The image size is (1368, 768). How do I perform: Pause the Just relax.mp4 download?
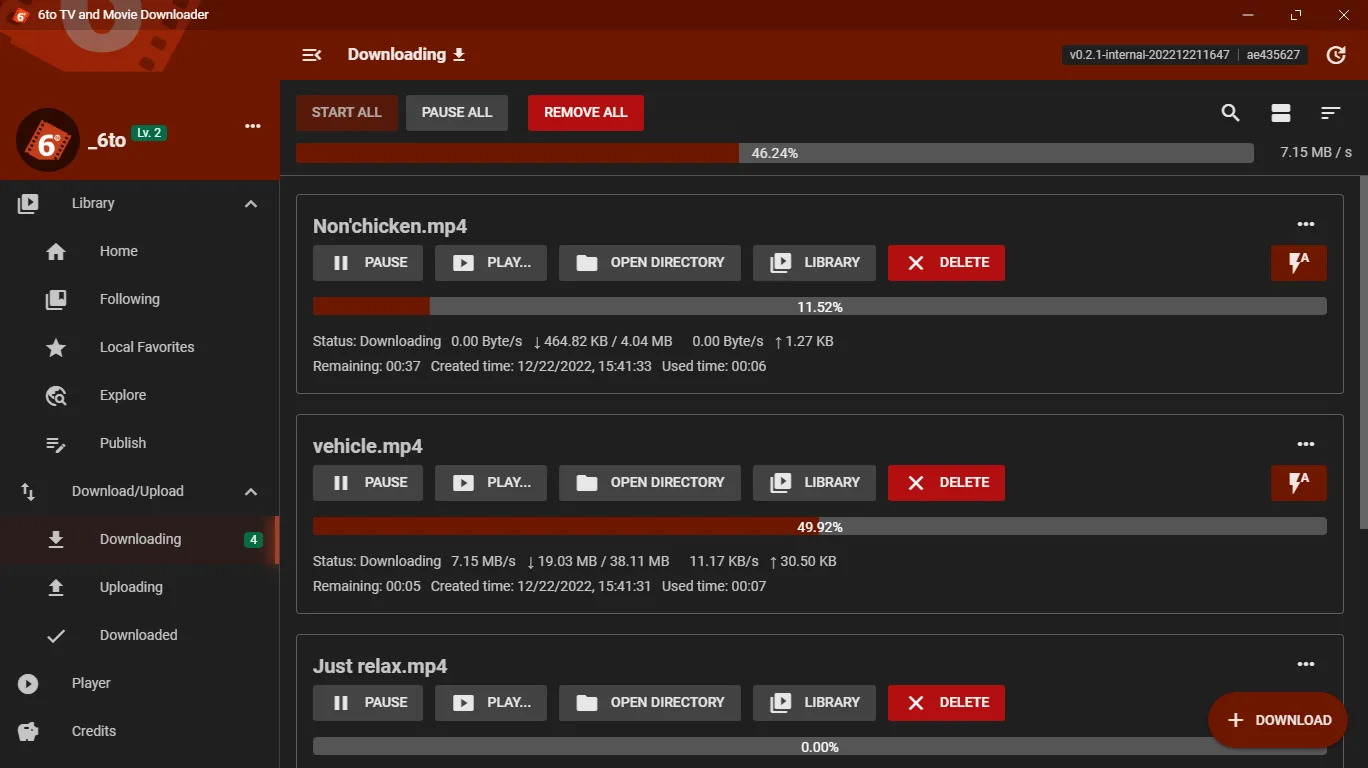pyautogui.click(x=368, y=703)
